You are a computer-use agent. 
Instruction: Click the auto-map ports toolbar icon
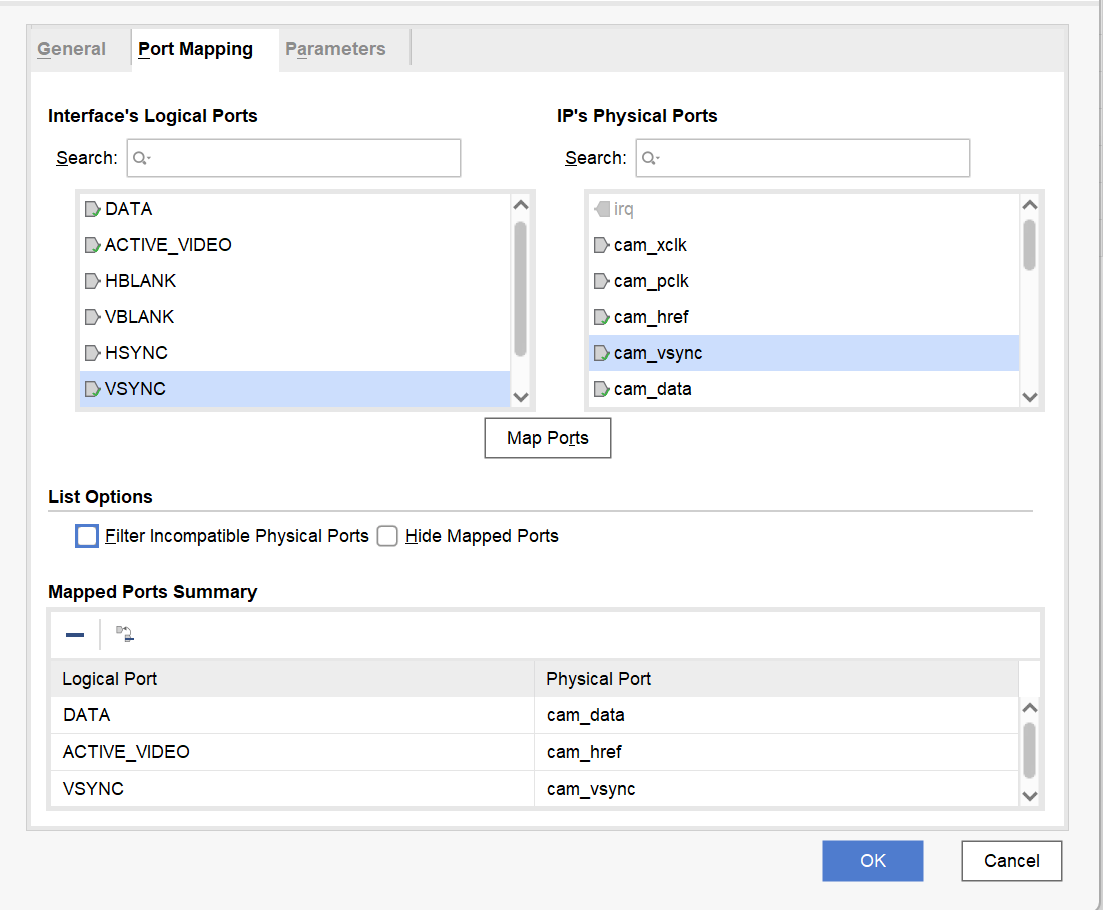(x=125, y=634)
